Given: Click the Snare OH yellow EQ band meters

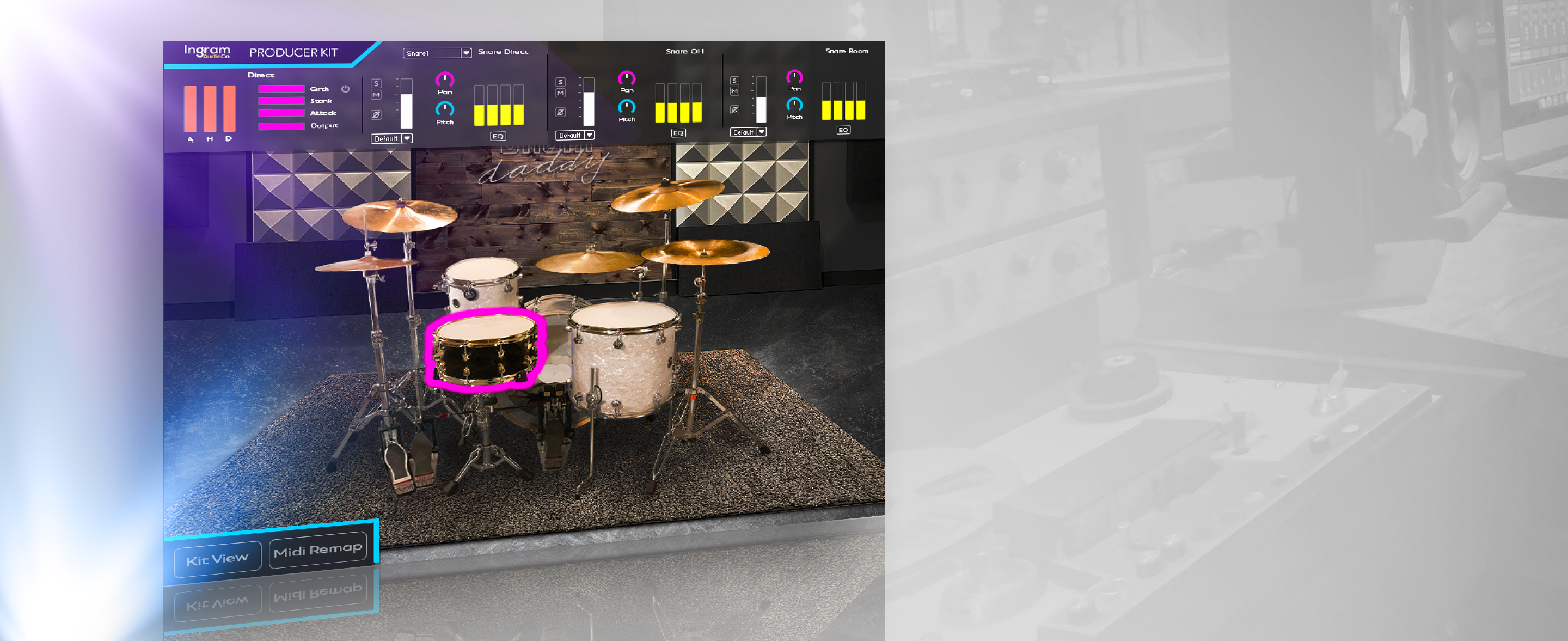Looking at the screenshot, I should tap(679, 103).
